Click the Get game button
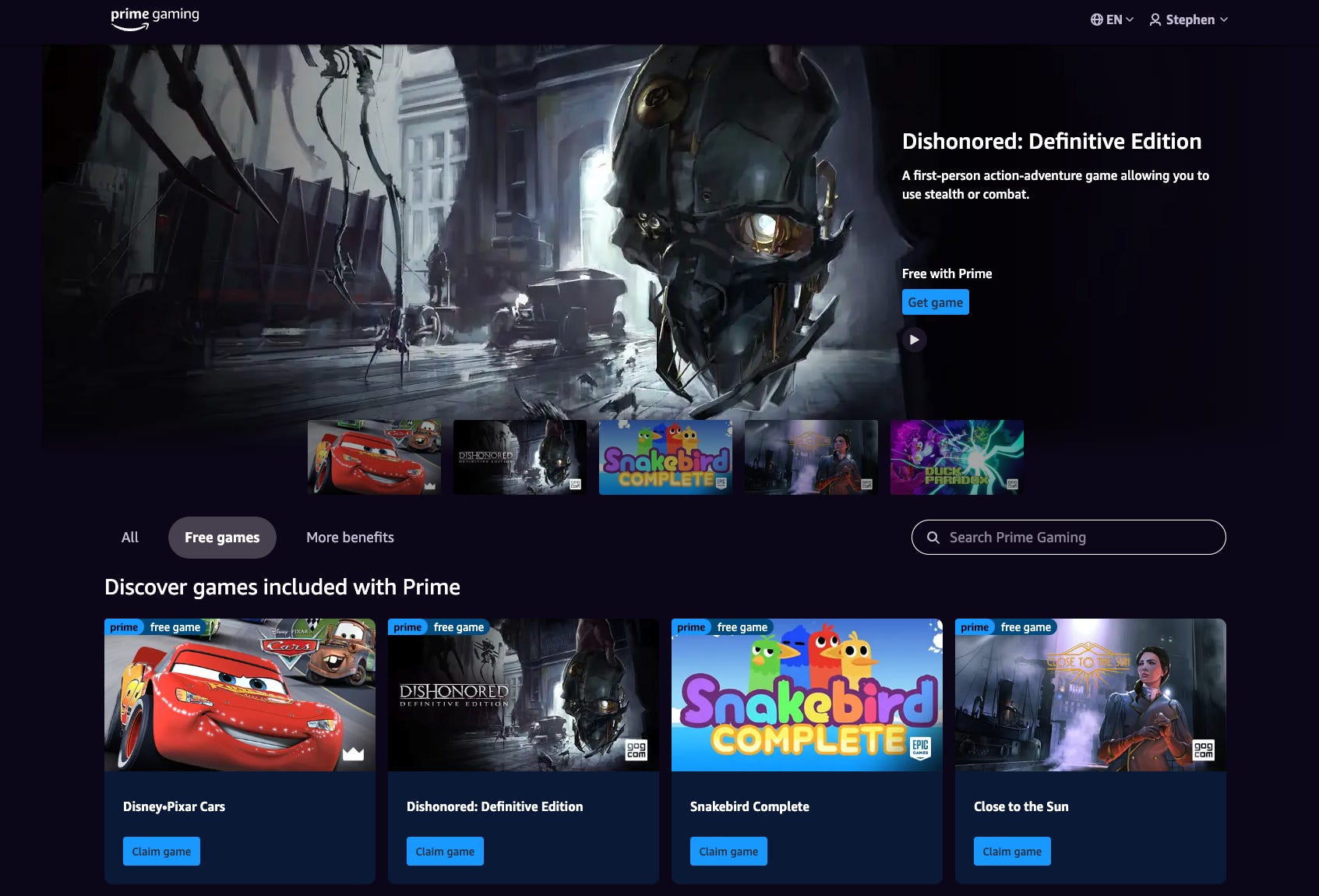Screen dimensions: 1319x896 coord(935,302)
